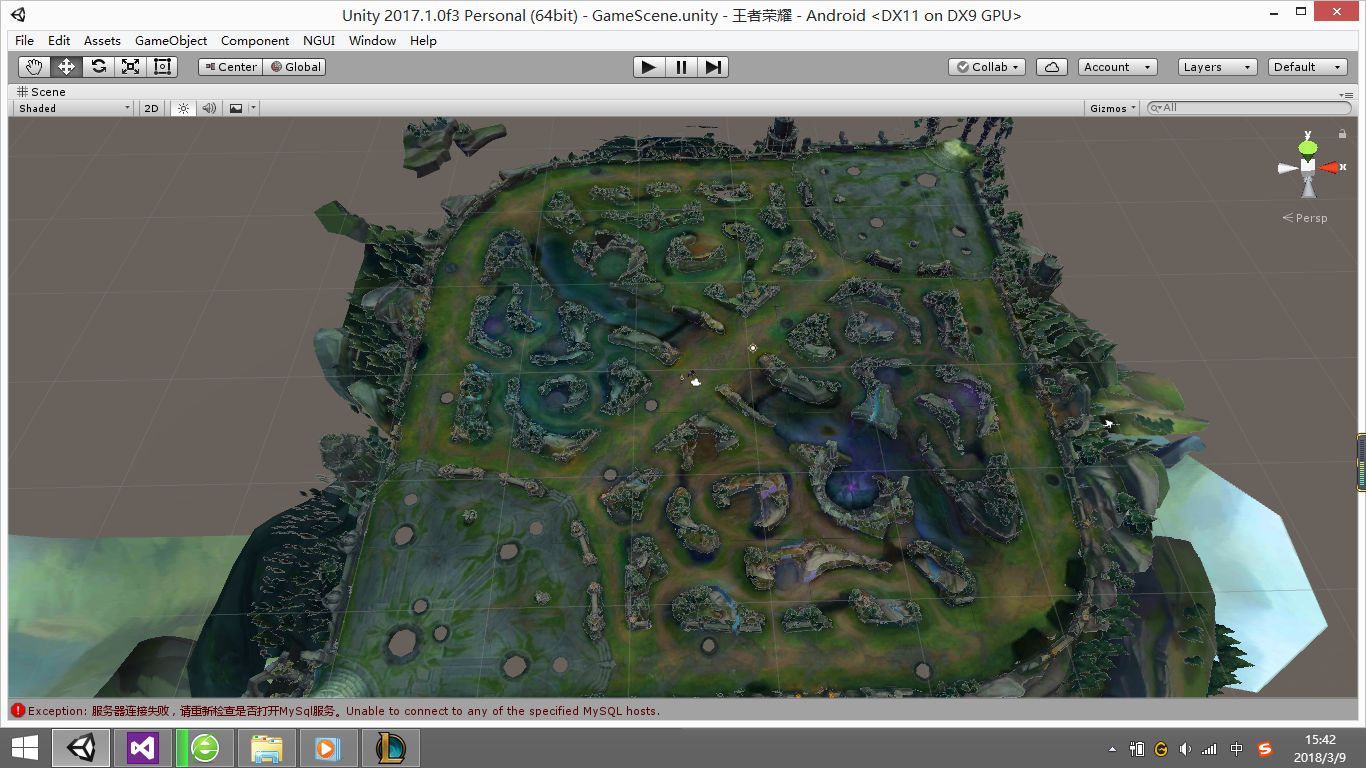Image resolution: width=1366 pixels, height=768 pixels.
Task: Mute scene audio toggle
Action: [209, 108]
